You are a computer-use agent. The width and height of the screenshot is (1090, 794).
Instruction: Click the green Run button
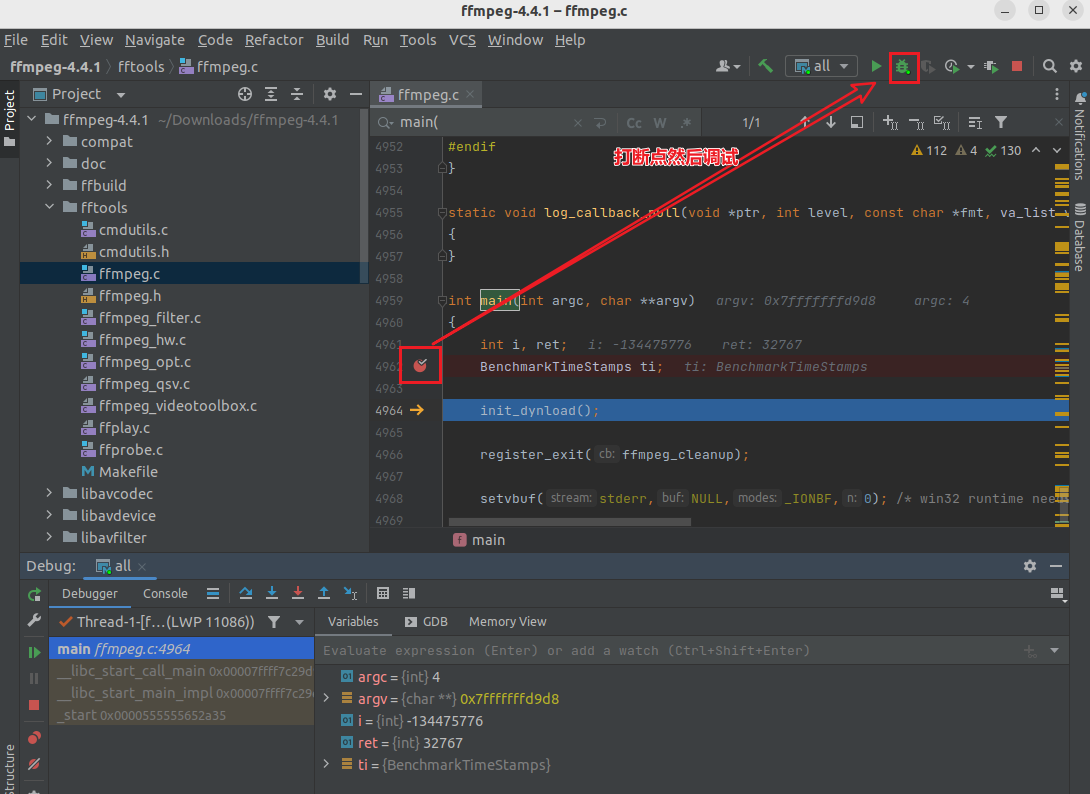tap(876, 66)
